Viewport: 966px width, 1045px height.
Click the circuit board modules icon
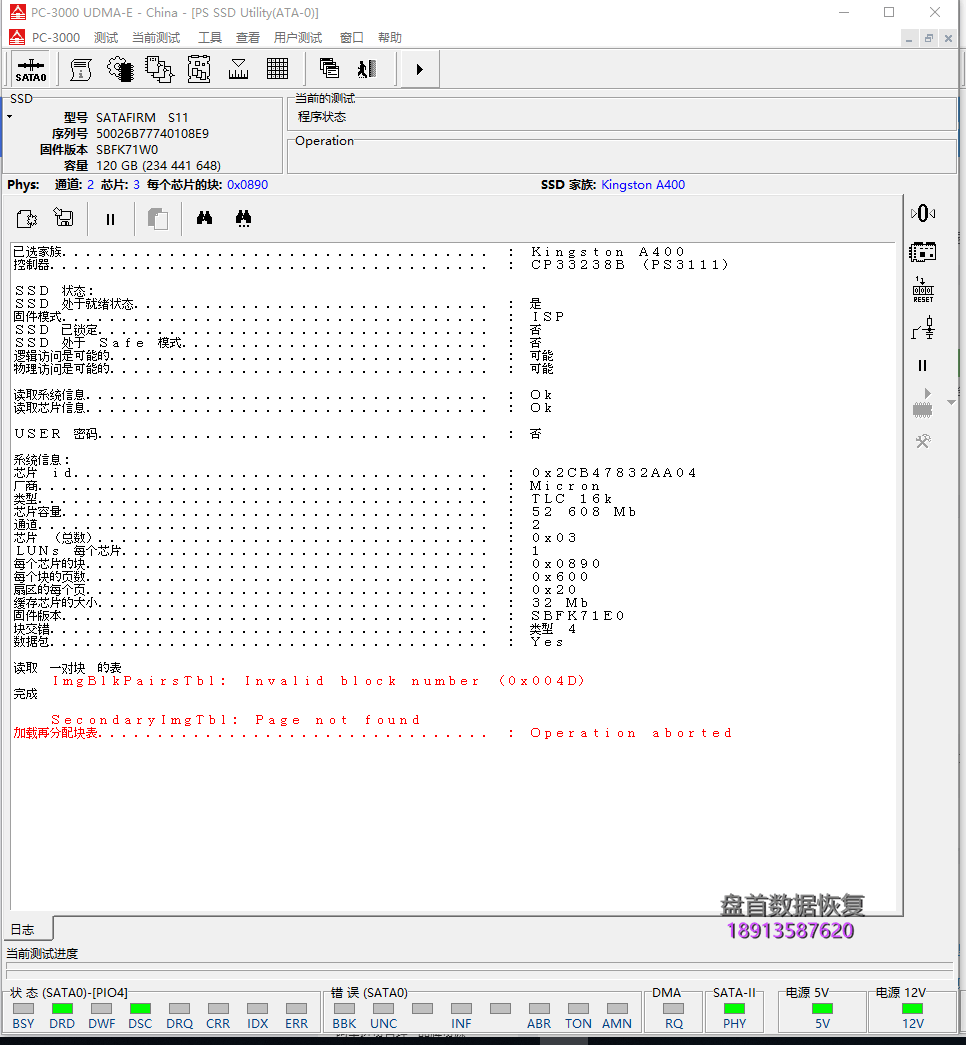199,69
